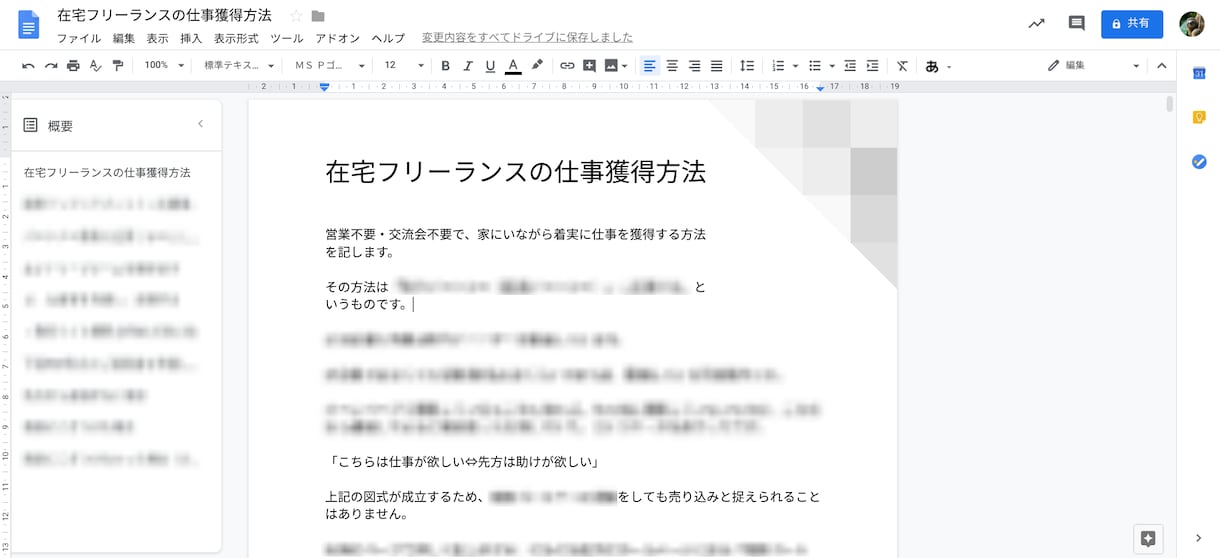Screen dimensions: 1220x558
Task: Change text color with A icon
Action: pyautogui.click(x=513, y=66)
